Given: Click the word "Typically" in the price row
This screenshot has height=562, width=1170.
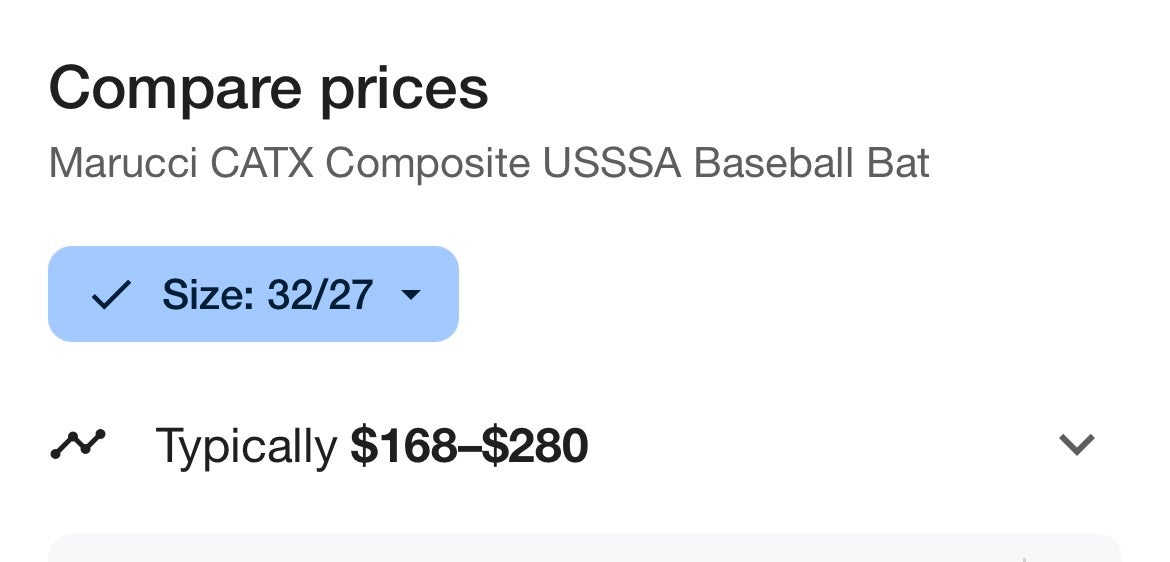Looking at the screenshot, I should click(x=246, y=446).
